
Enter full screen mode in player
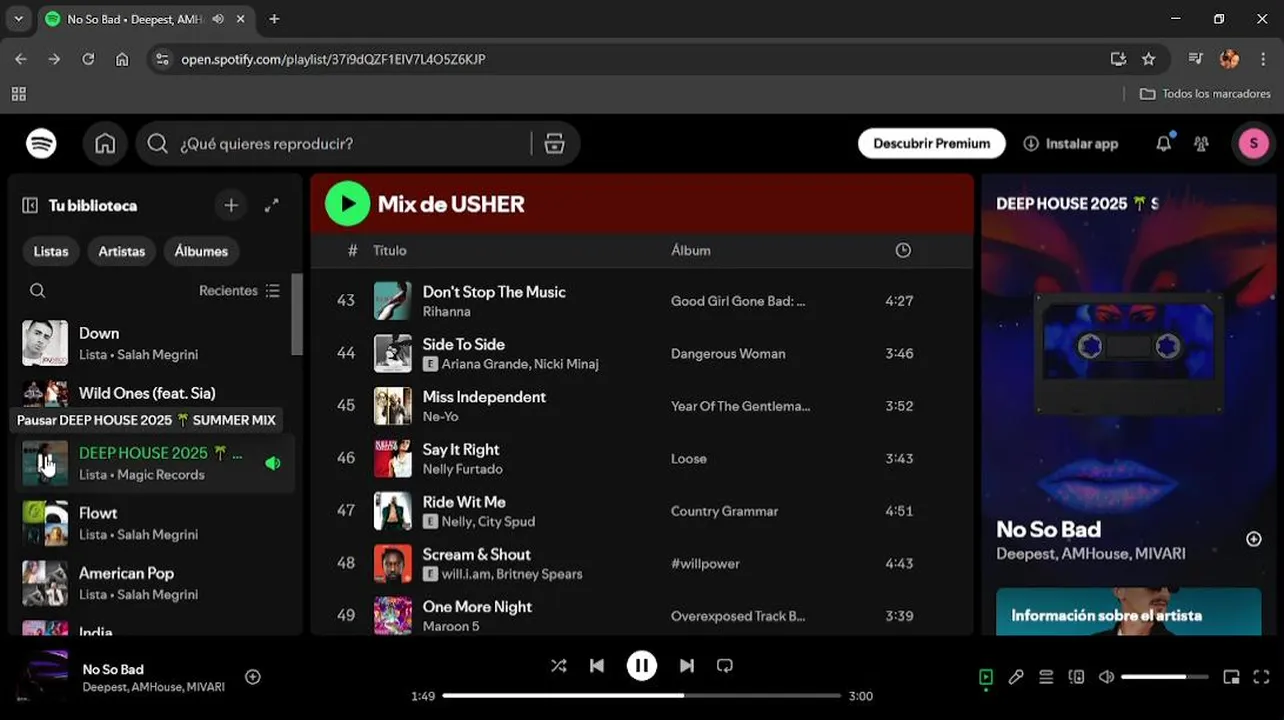(x=1261, y=677)
